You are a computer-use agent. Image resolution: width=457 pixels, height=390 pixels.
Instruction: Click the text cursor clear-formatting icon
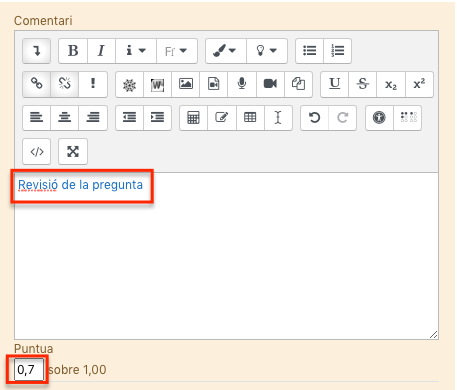[278, 118]
